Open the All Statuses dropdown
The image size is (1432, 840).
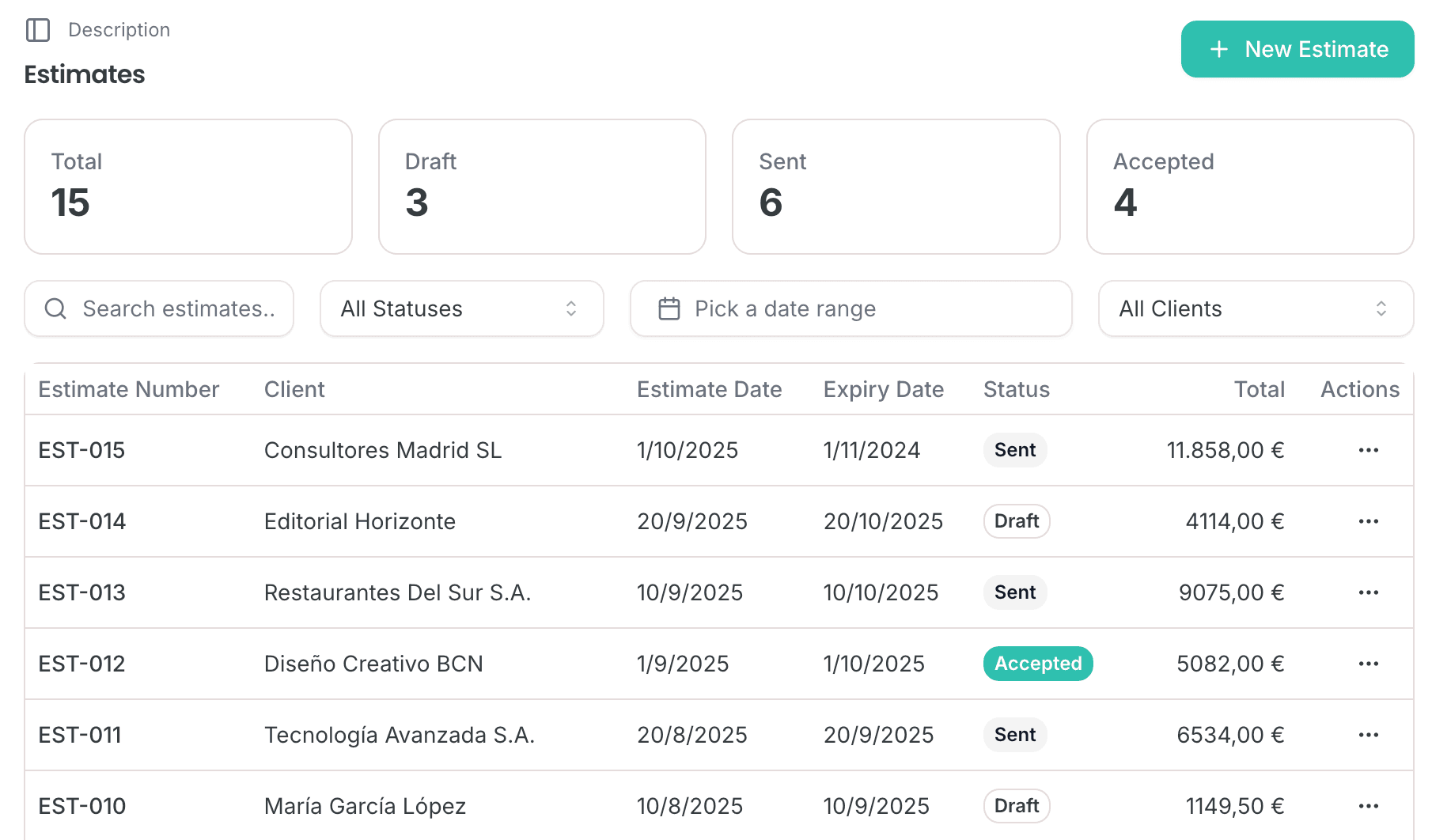coord(461,308)
